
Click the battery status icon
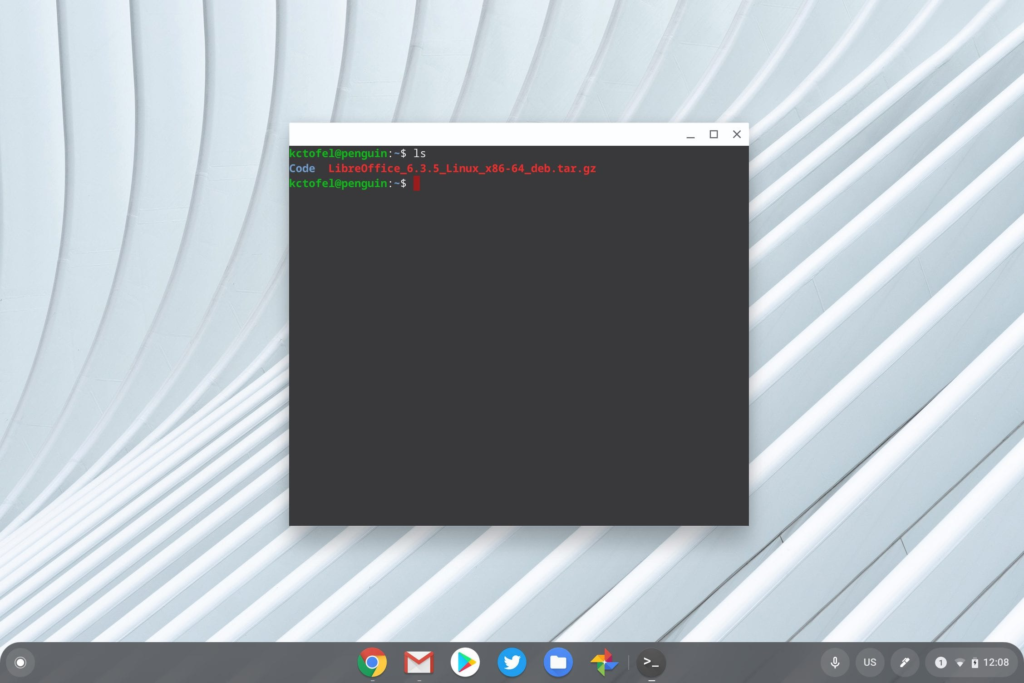click(x=974, y=663)
